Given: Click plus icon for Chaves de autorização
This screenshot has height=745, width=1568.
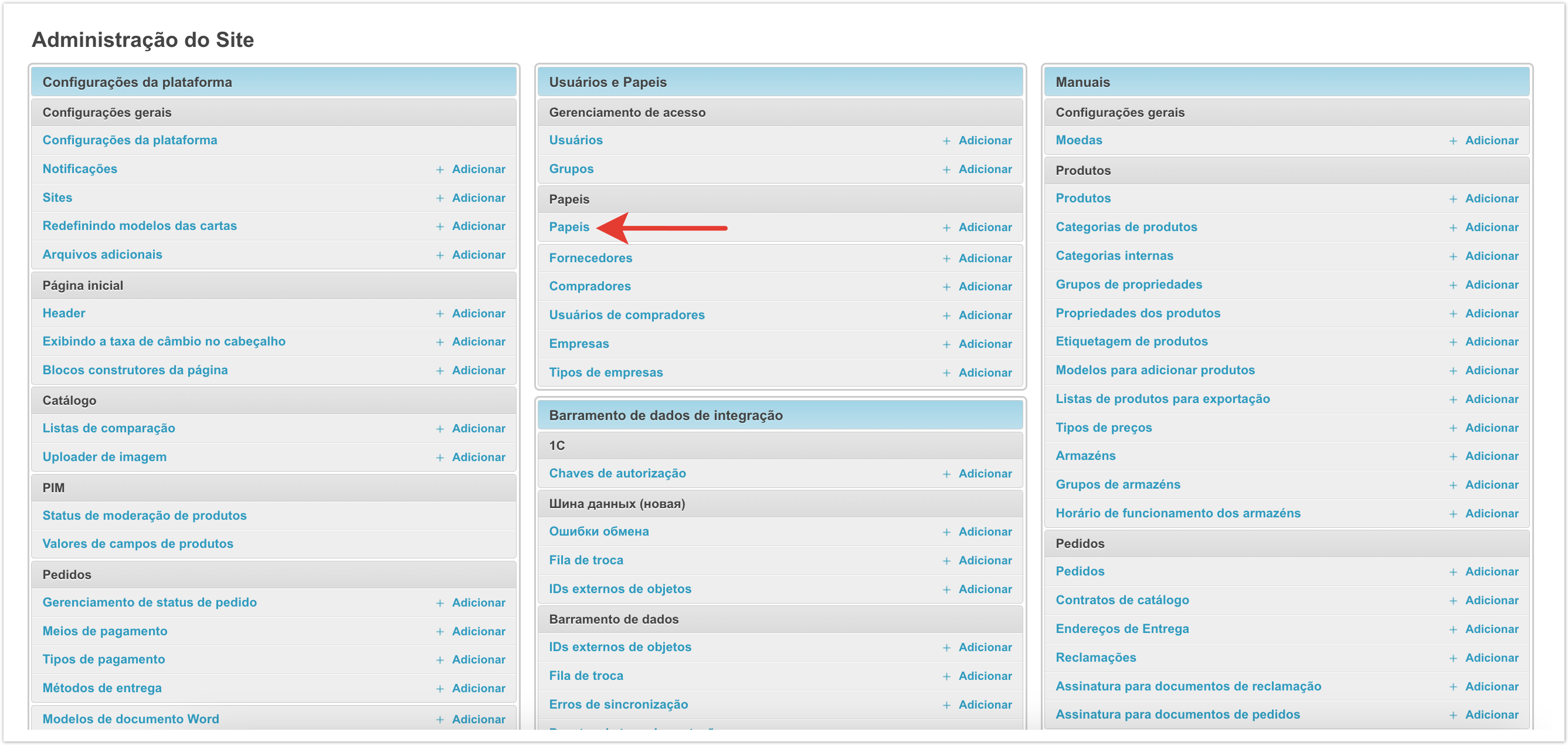Looking at the screenshot, I should (946, 474).
